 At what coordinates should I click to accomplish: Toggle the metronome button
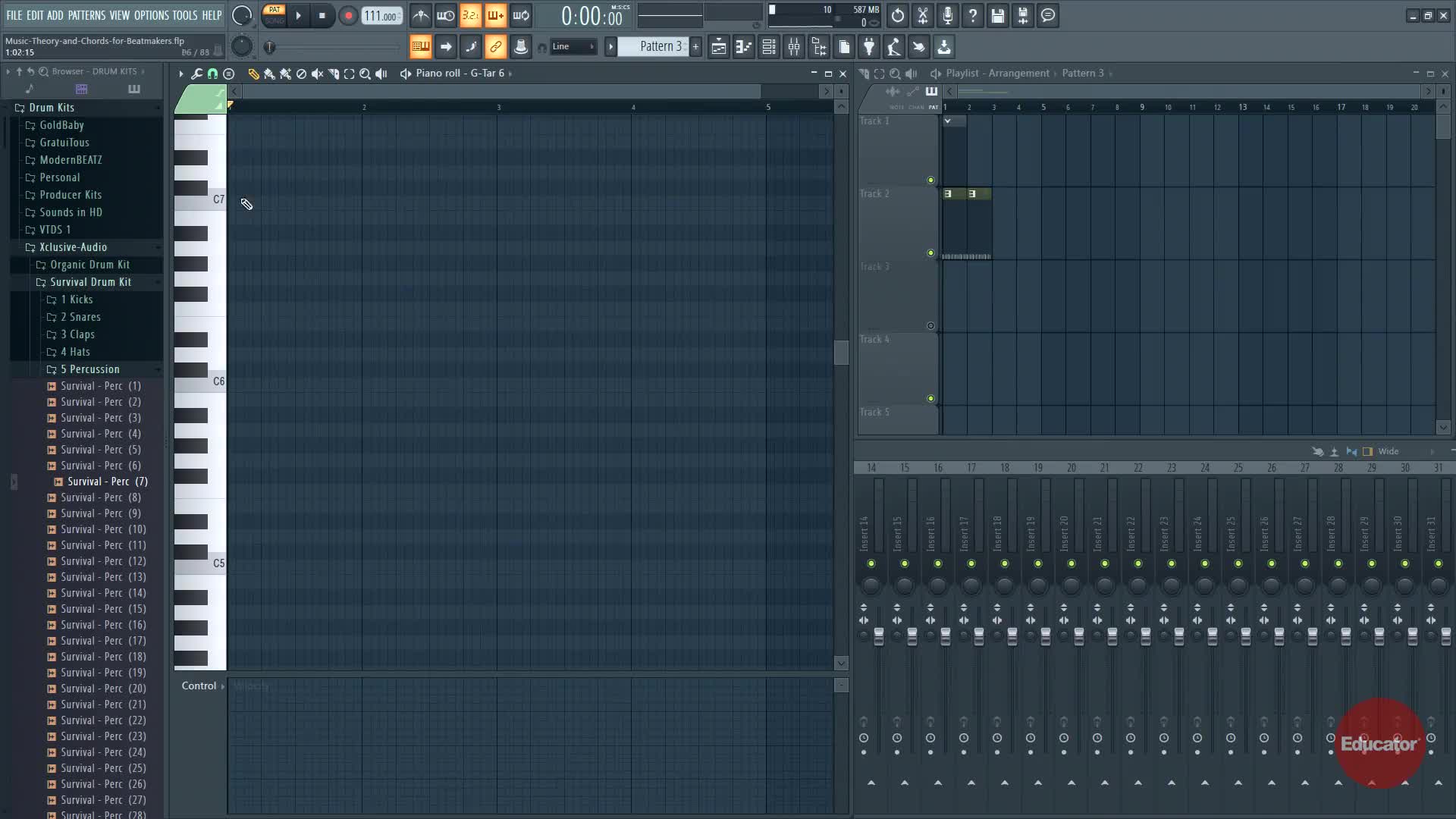point(421,15)
